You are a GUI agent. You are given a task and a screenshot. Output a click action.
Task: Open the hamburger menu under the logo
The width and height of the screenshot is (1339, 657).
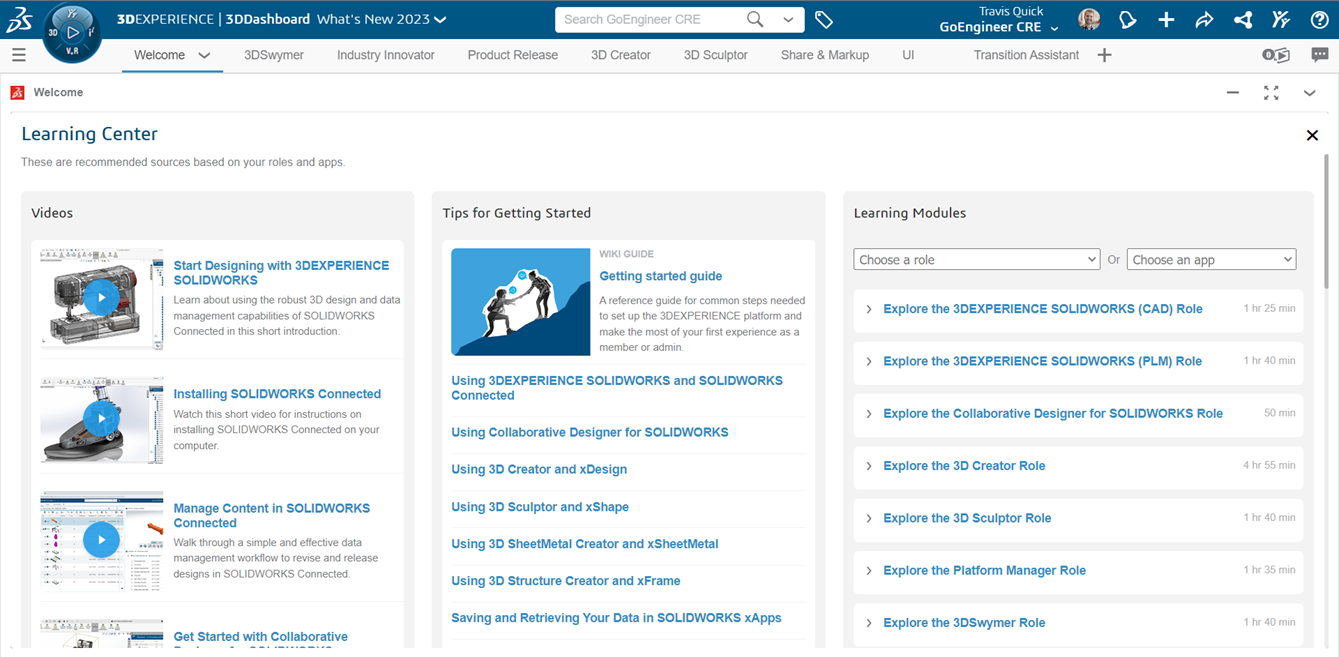(18, 55)
